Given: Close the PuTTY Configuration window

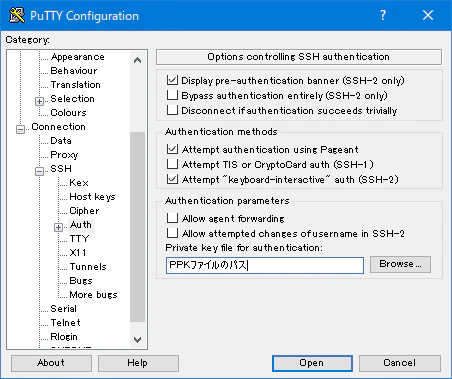Looking at the screenshot, I should coord(428,15).
